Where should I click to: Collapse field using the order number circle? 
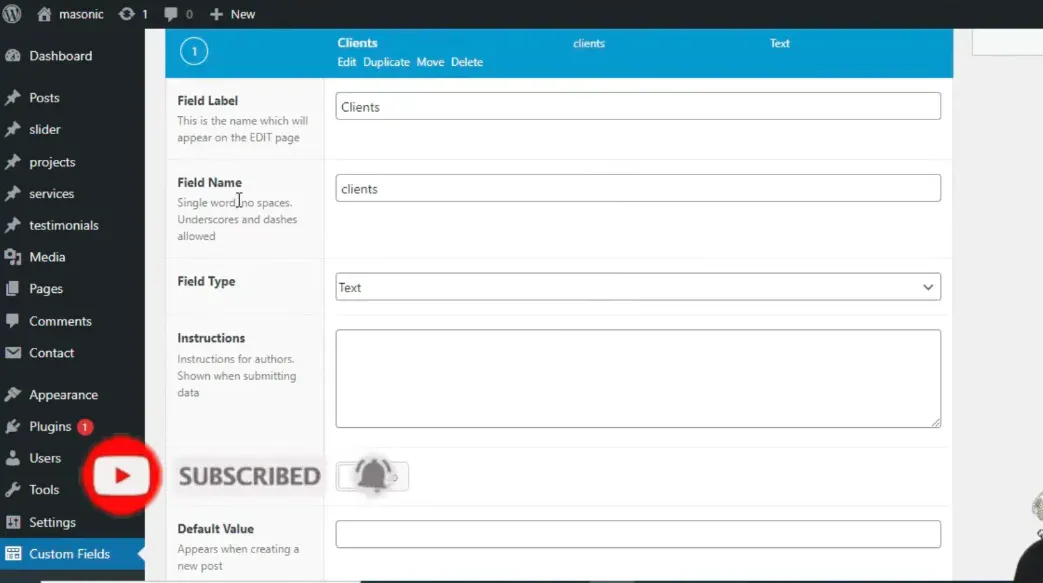coord(194,52)
